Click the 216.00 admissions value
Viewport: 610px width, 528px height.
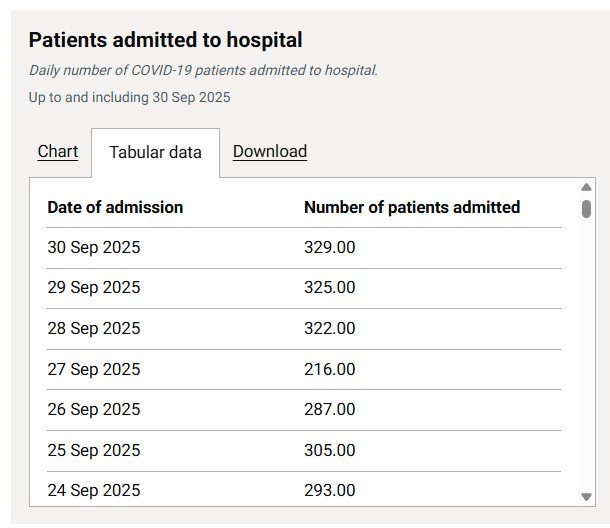(x=329, y=369)
